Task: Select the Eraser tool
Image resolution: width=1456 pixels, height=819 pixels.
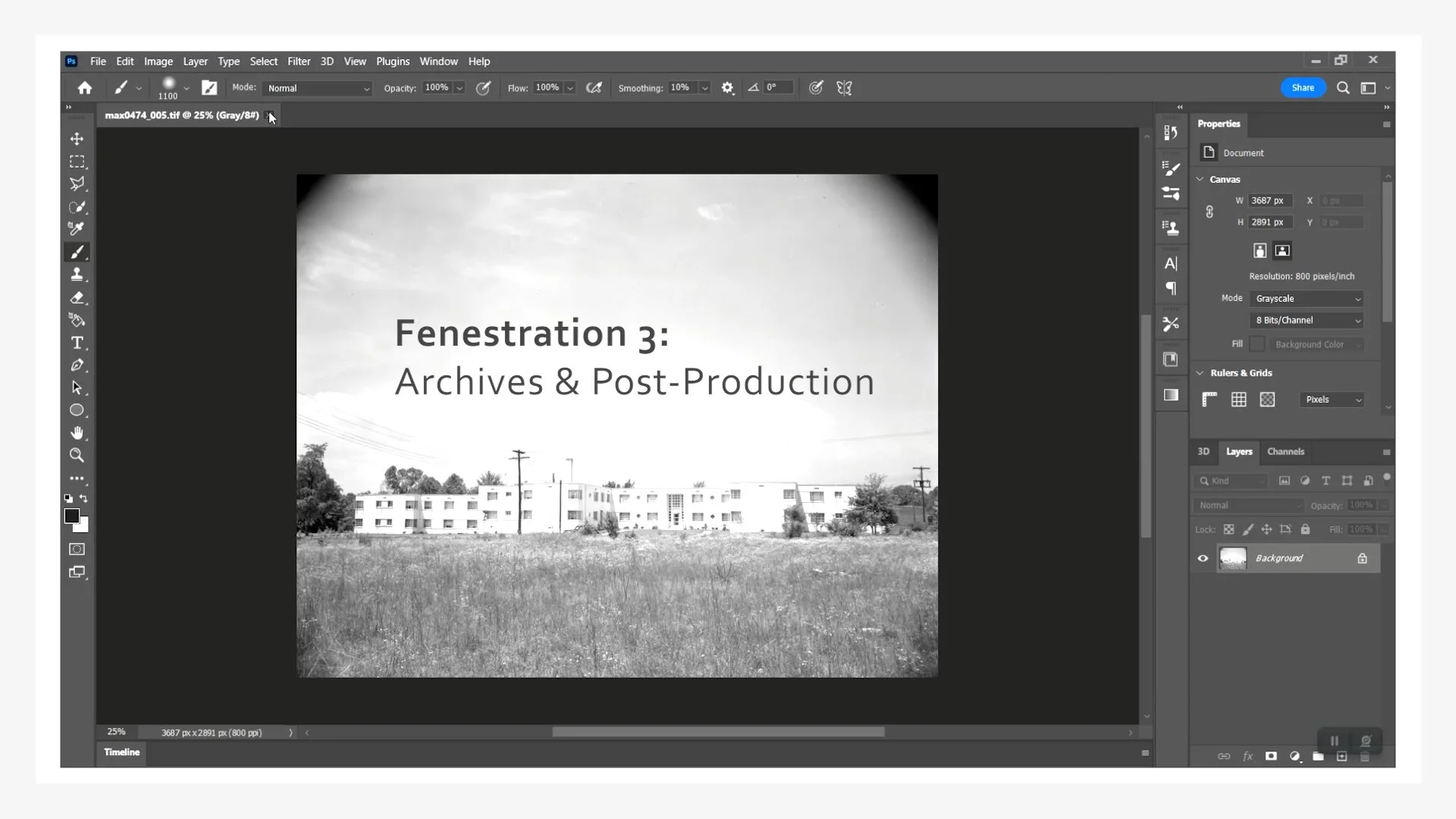Action: (x=77, y=297)
